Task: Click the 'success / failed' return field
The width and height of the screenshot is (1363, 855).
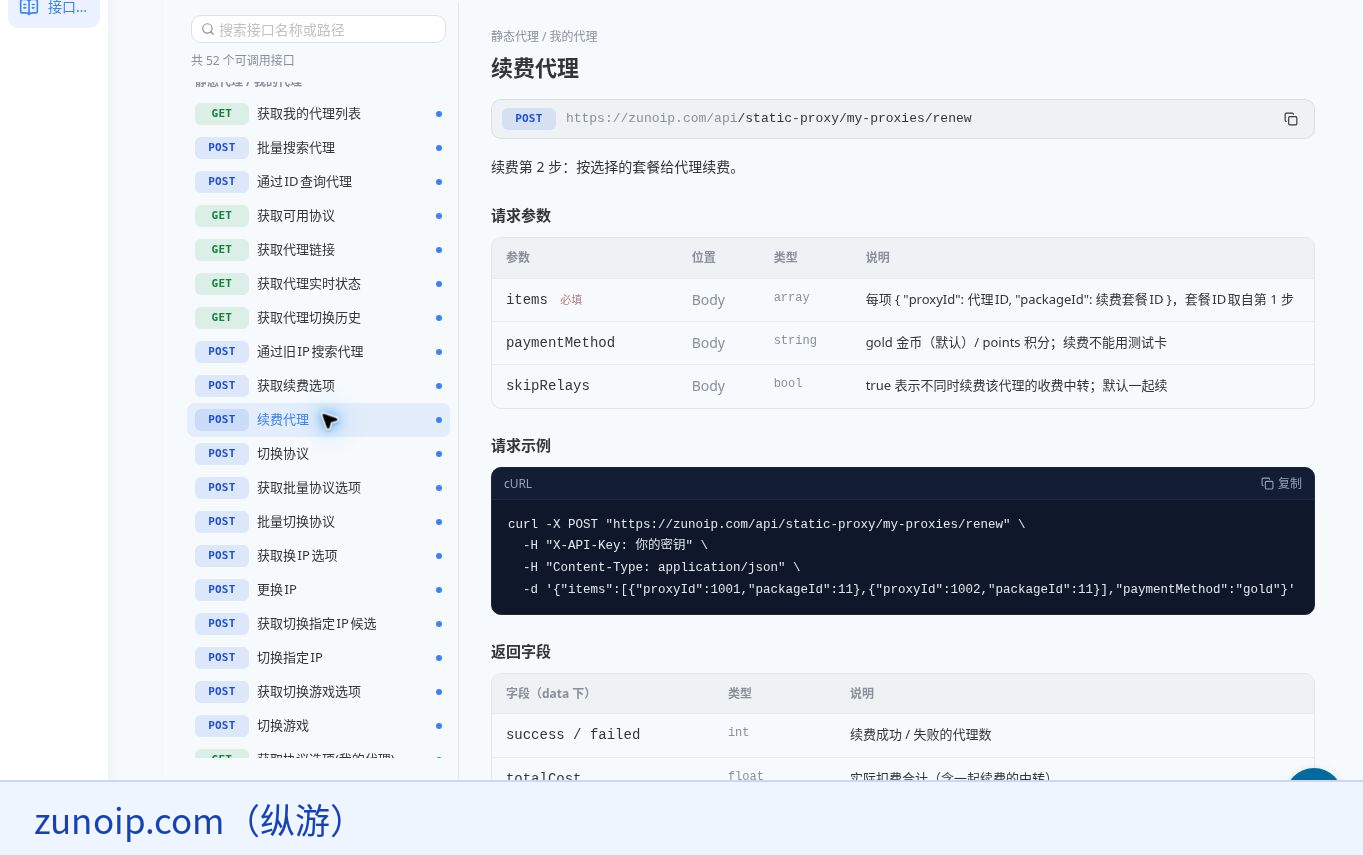Action: click(x=573, y=735)
